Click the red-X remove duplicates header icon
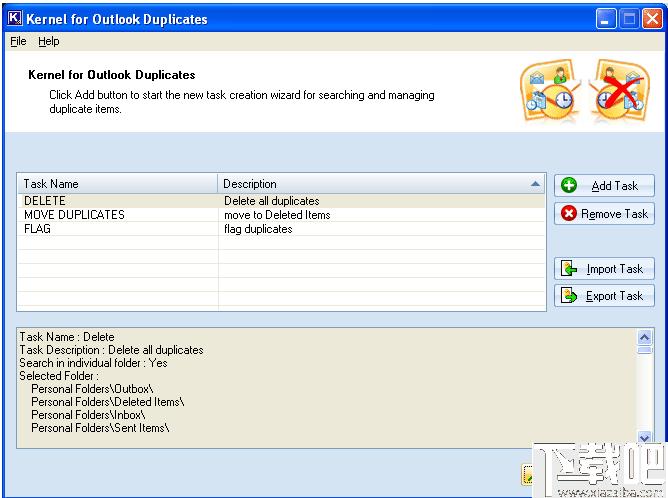 point(620,91)
